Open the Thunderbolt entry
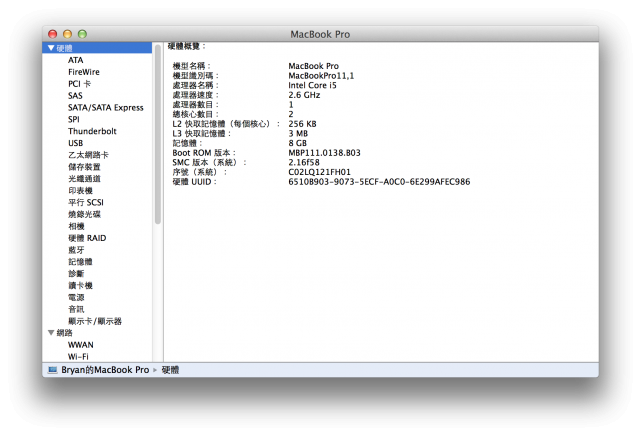 pos(92,131)
